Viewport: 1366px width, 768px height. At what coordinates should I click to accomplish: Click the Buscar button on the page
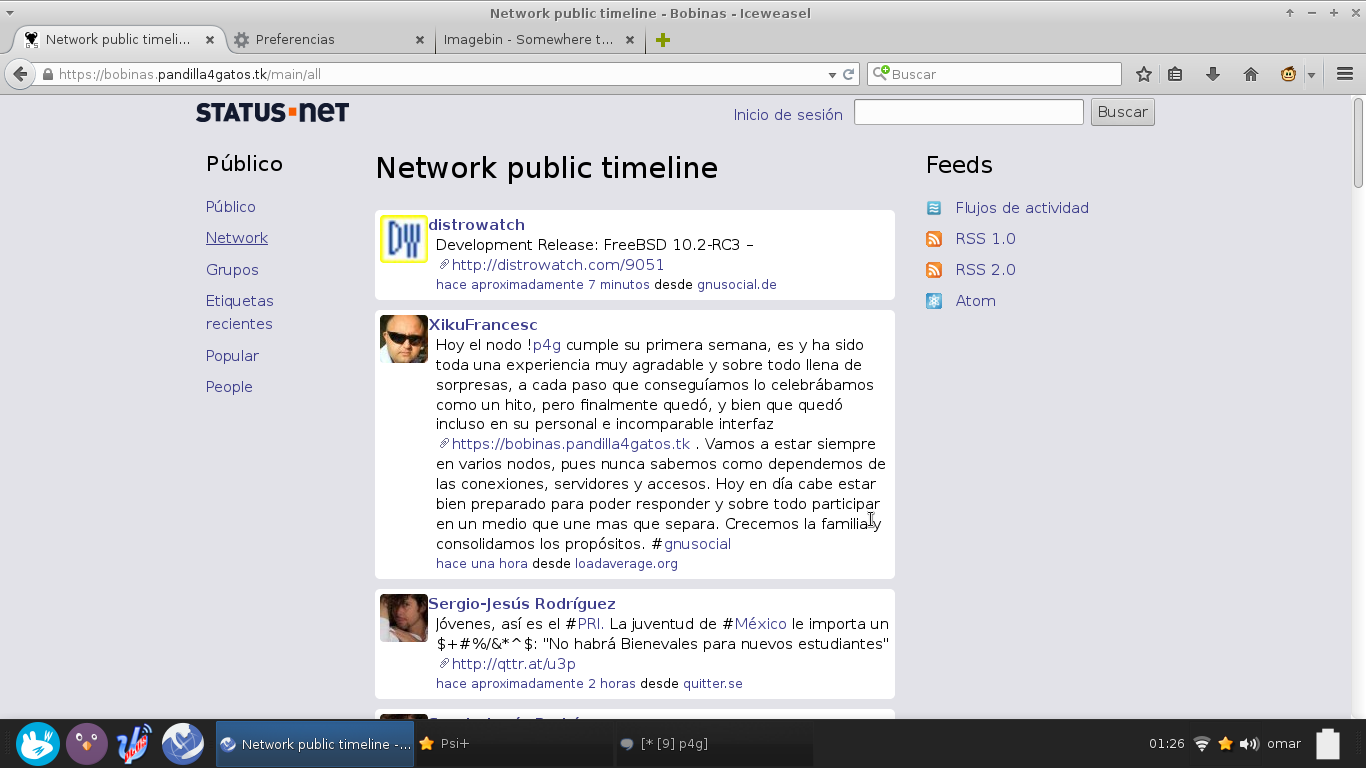click(1123, 112)
